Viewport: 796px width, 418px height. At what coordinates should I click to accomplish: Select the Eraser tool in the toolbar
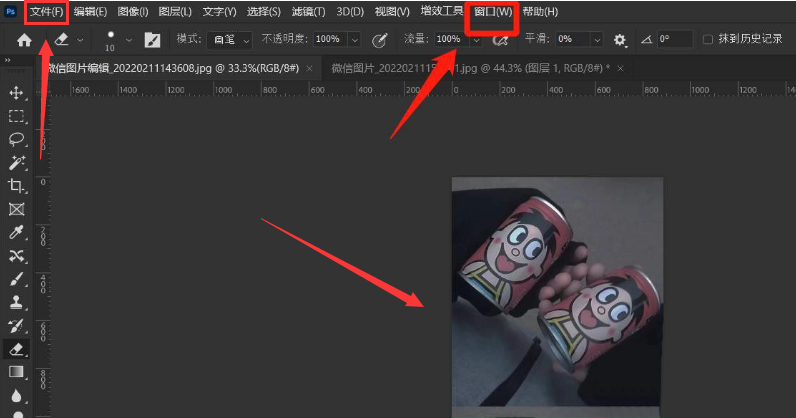point(16,349)
